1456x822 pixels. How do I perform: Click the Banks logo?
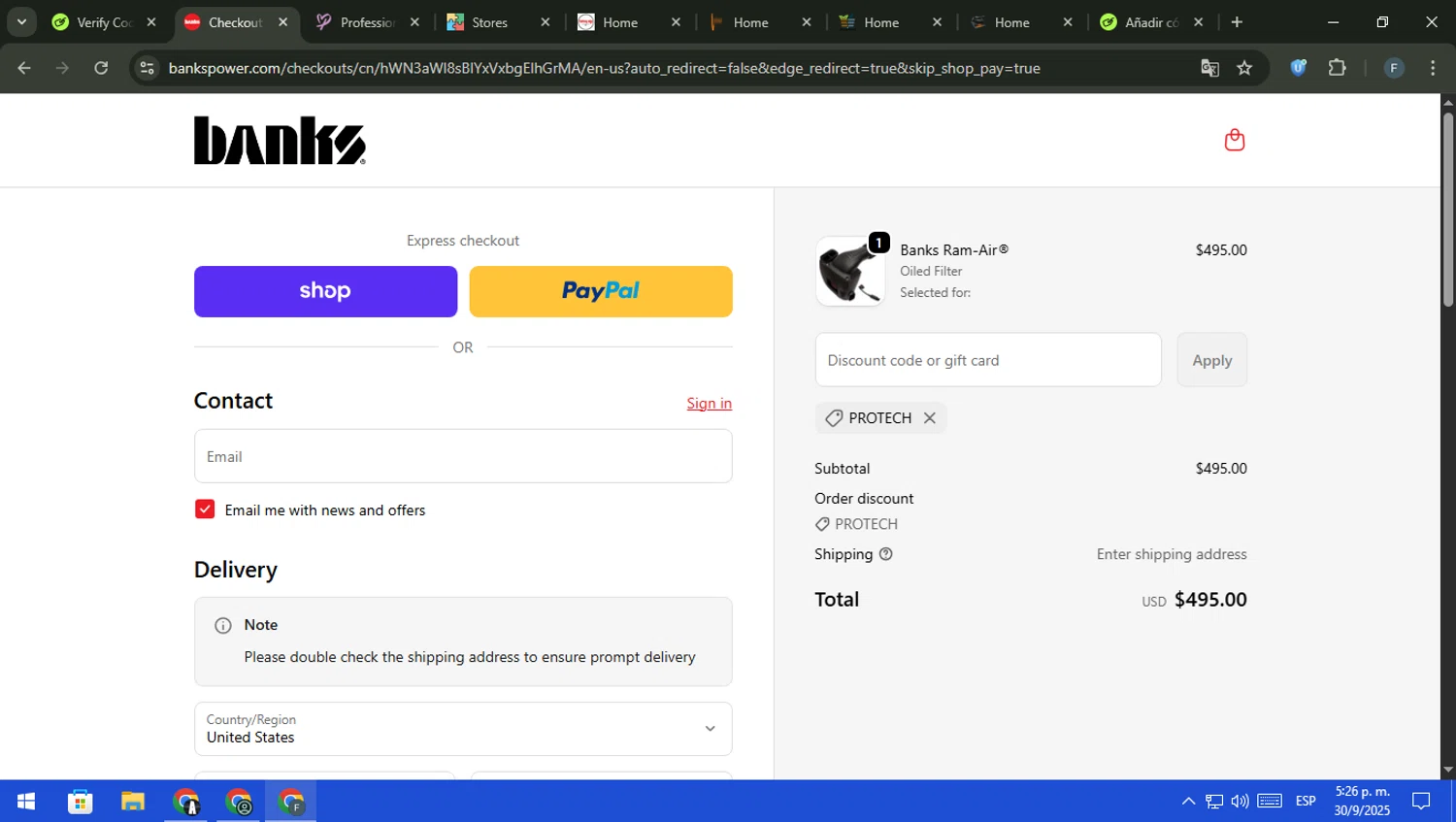[x=280, y=141]
